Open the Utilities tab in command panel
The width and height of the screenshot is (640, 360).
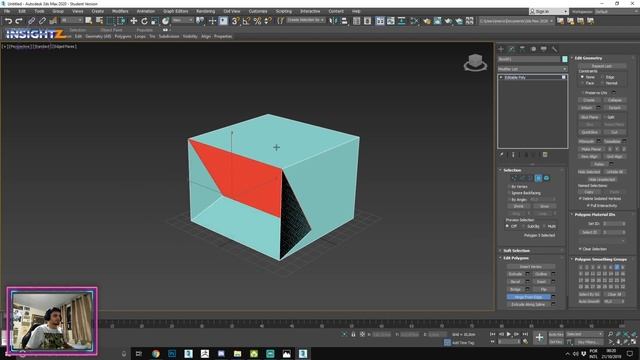tap(554, 49)
